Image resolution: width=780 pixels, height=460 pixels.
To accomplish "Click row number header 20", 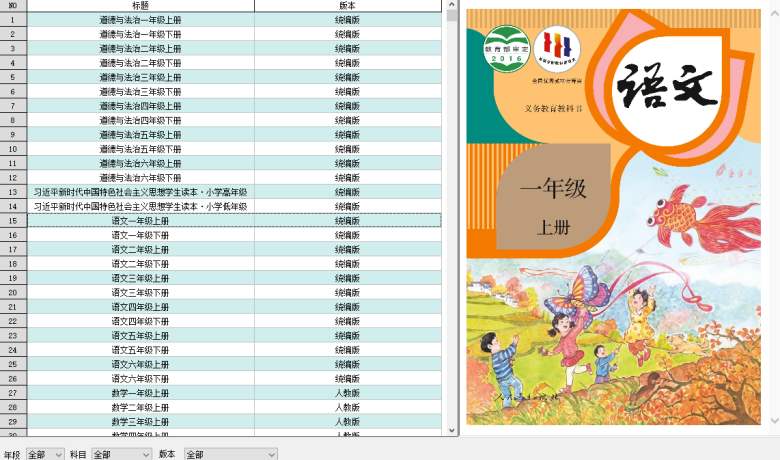I will [13, 292].
